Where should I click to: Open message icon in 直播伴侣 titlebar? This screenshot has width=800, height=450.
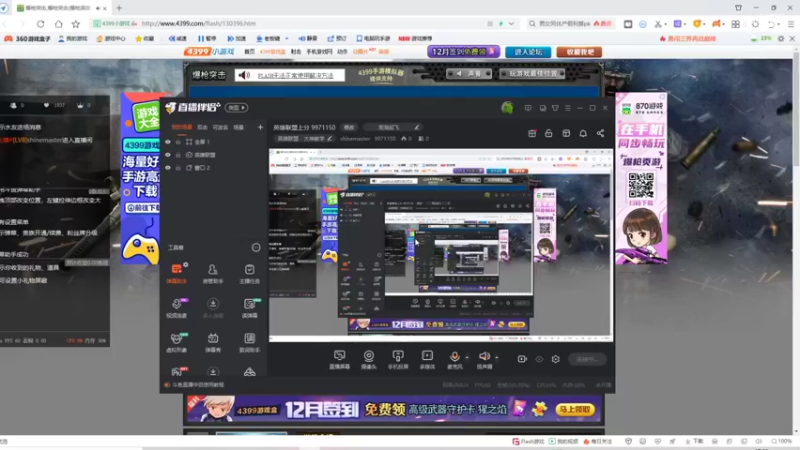[528, 108]
